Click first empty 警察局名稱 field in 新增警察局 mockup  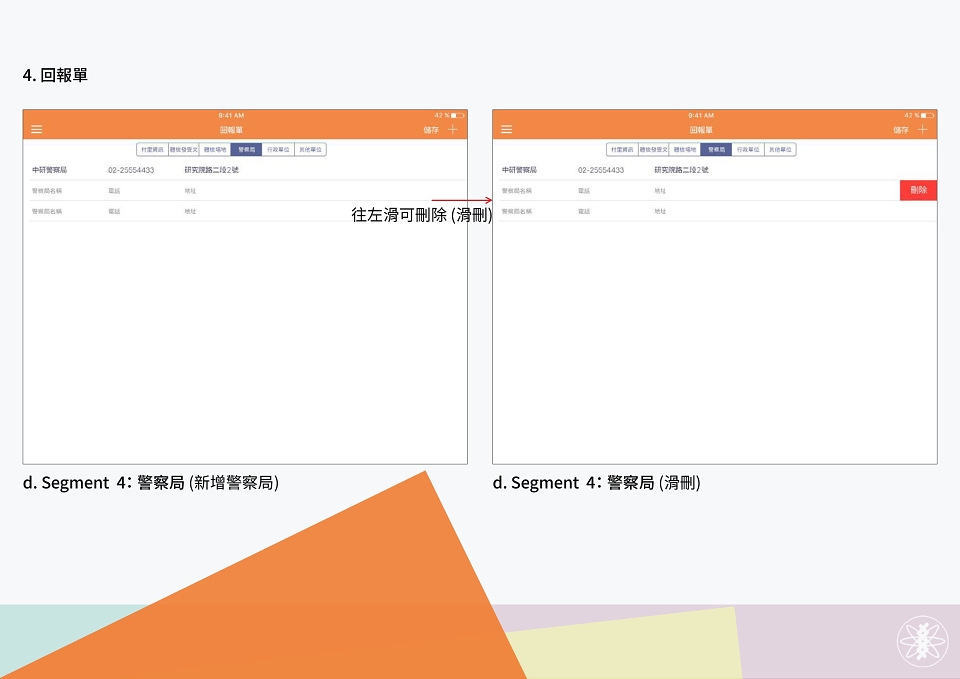[x=47, y=191]
